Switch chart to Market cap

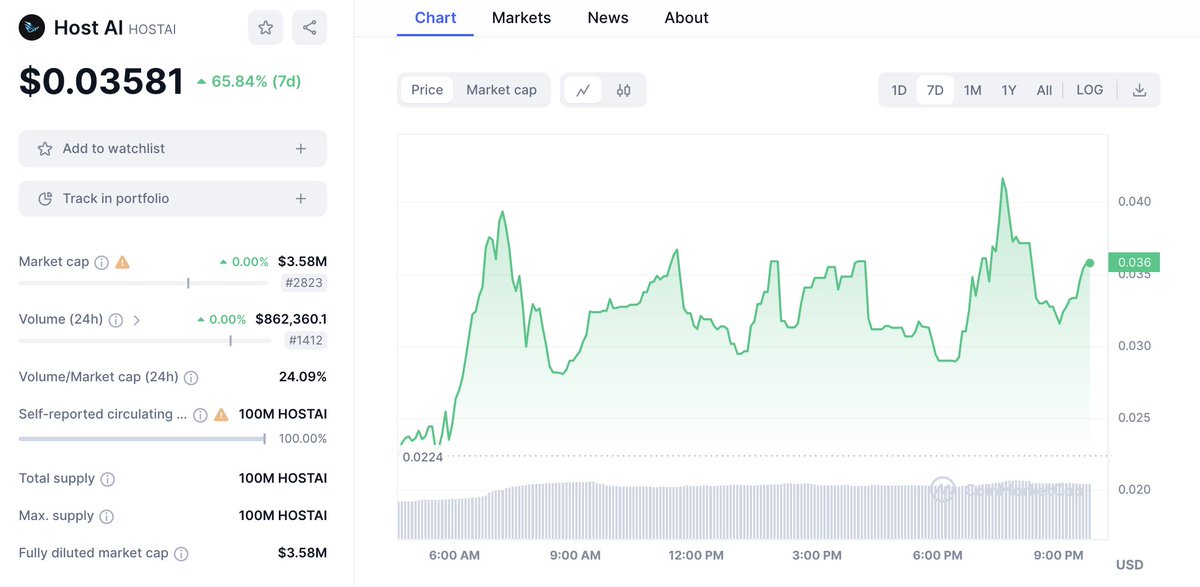click(501, 90)
